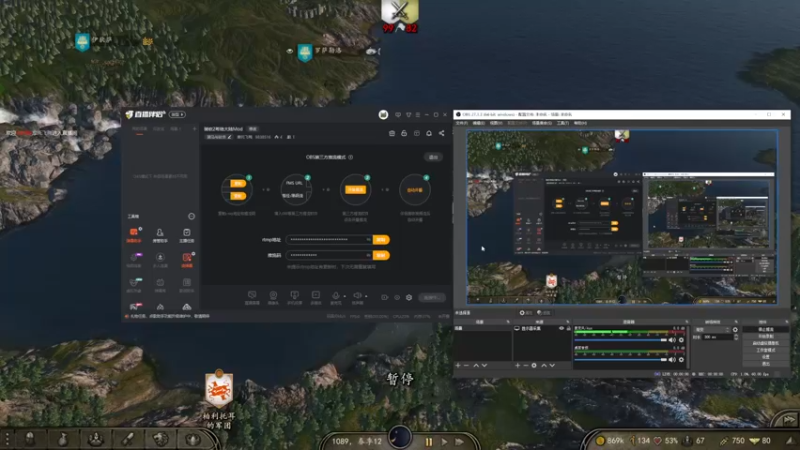
Task: Add a new OBS scene with plus
Action: [x=458, y=365]
